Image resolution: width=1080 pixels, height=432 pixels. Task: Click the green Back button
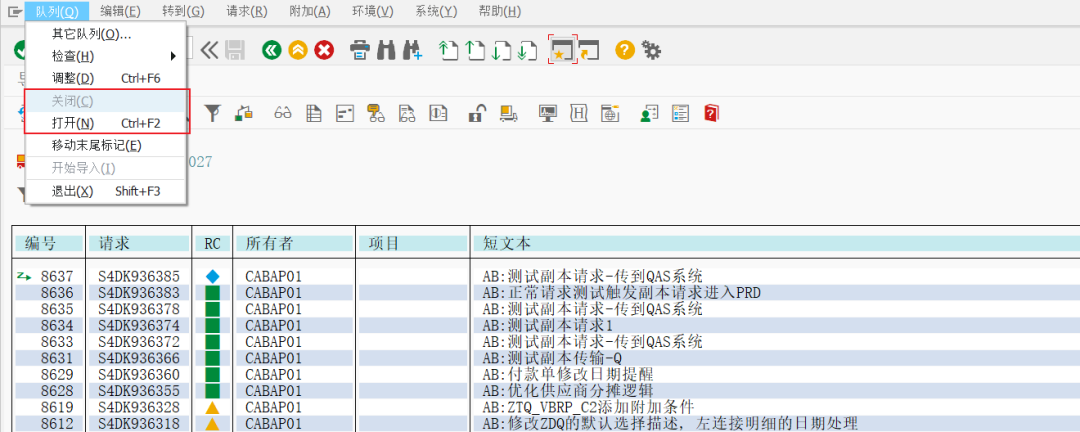pyautogui.click(x=271, y=50)
